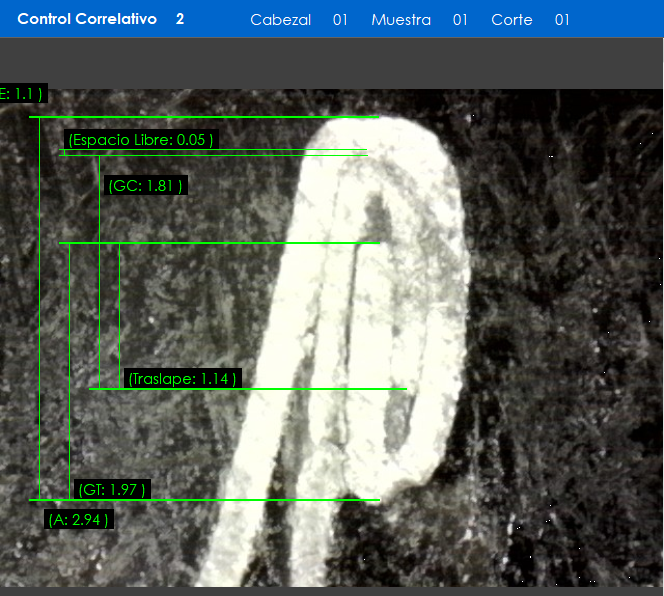The image size is (664, 596).
Task: Click the topmost green horizontal measurement line
Action: [x=200, y=117]
